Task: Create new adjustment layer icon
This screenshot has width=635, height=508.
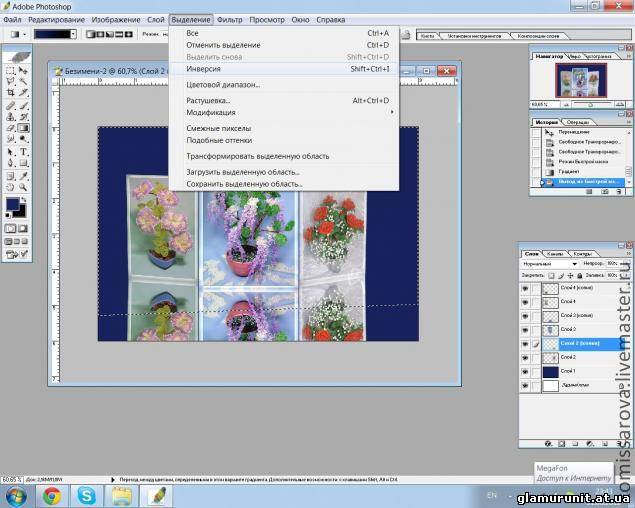Action: [590, 444]
